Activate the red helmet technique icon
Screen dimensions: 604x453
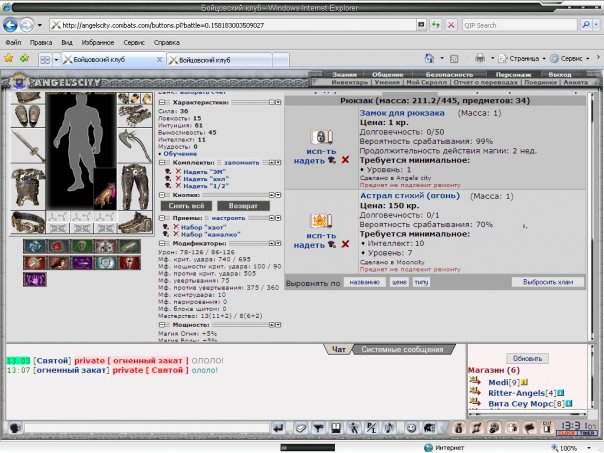(x=130, y=263)
